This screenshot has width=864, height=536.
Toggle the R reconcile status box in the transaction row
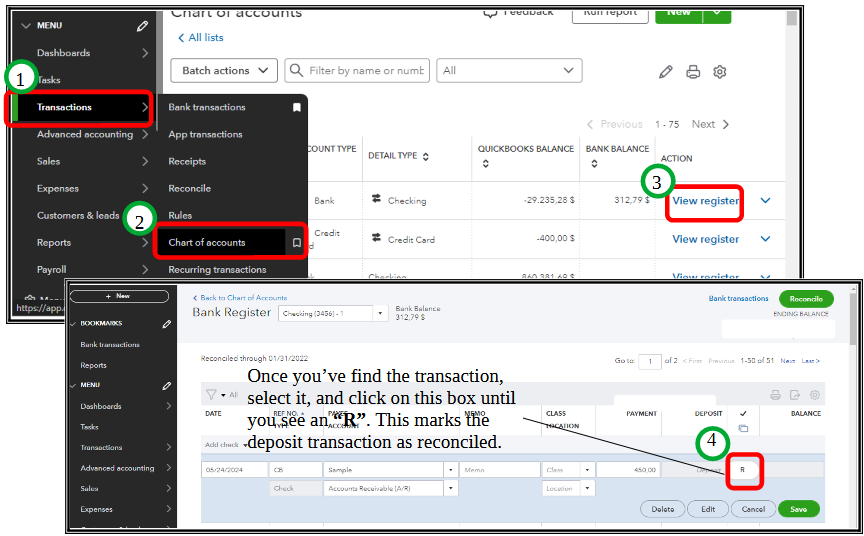click(x=744, y=470)
